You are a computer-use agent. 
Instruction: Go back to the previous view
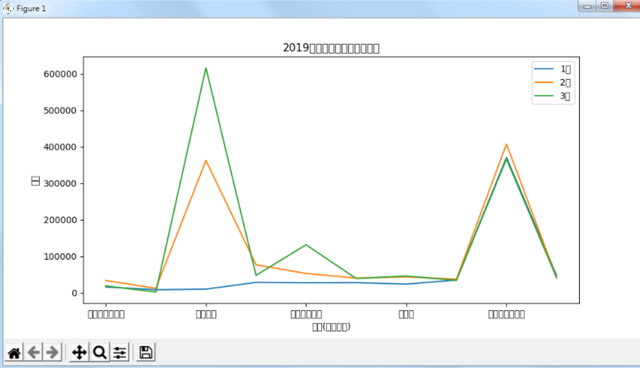(x=33, y=352)
